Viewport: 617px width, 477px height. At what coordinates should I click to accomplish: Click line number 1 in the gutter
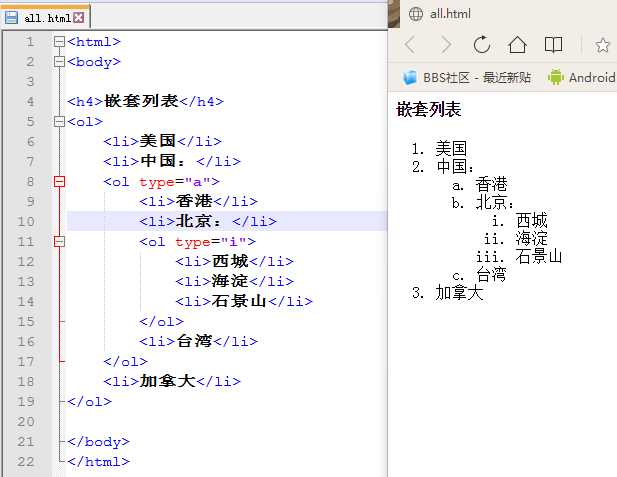point(30,41)
